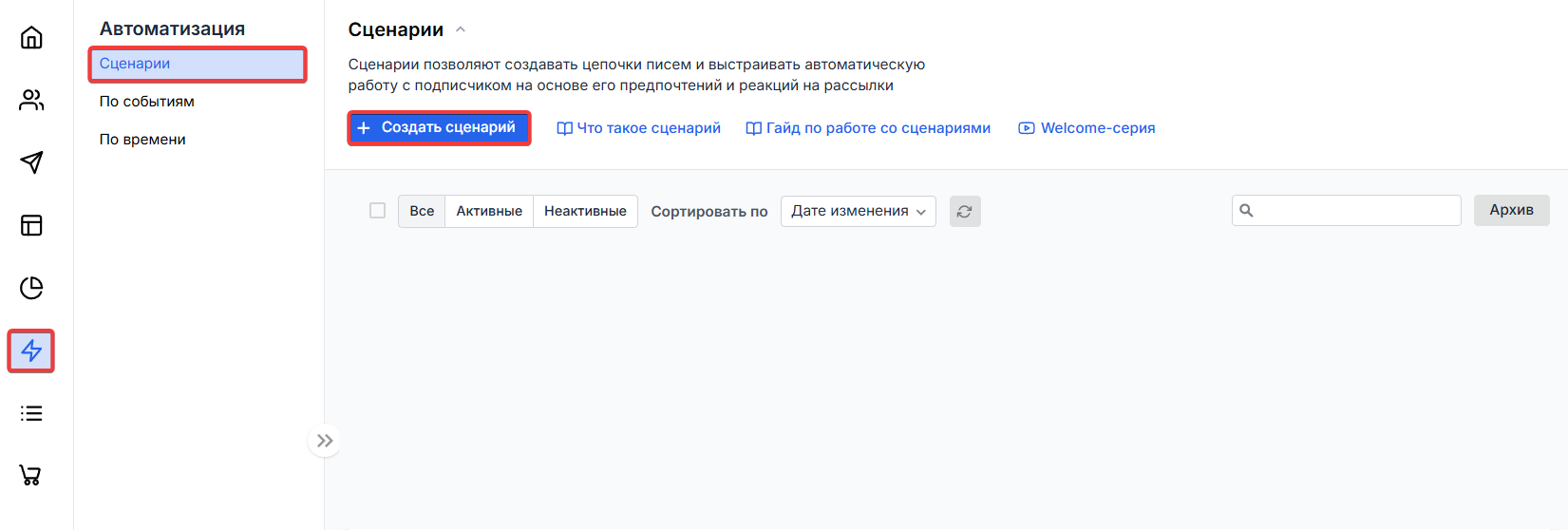Toggle the side panel with double-chevron
Screen dimensions: 1568x530
click(x=325, y=441)
